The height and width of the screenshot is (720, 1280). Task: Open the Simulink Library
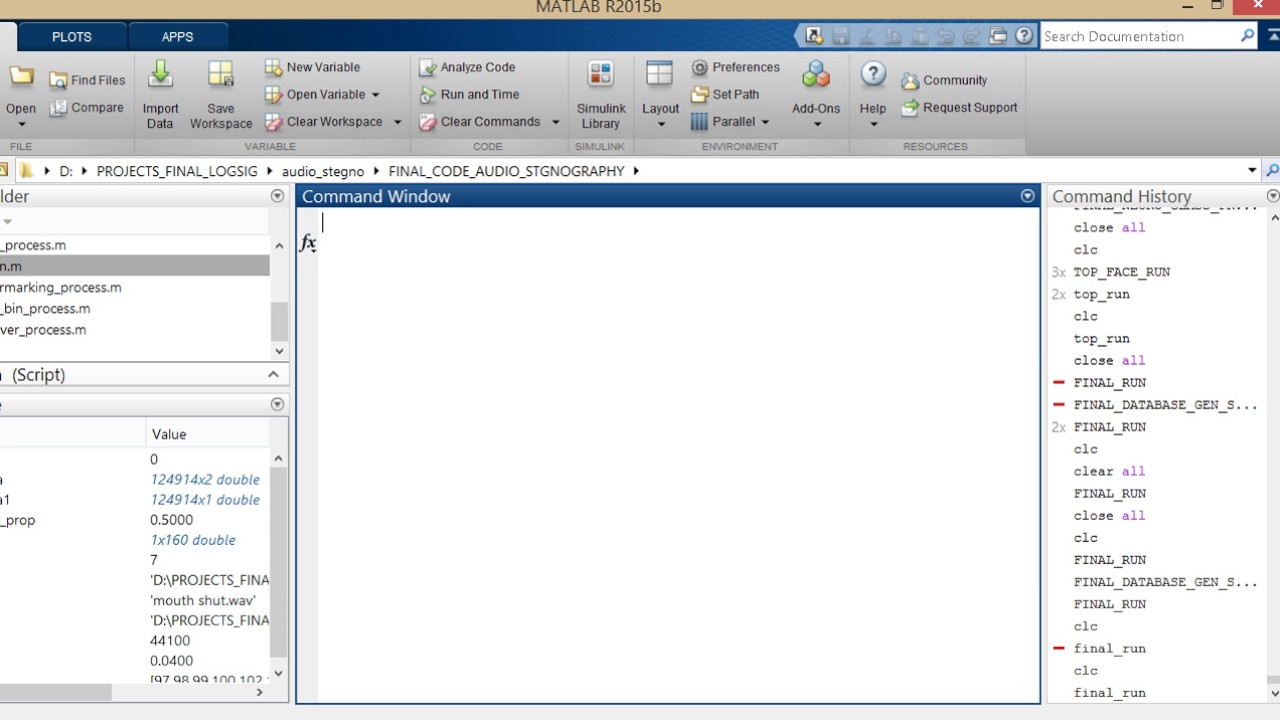(x=601, y=95)
